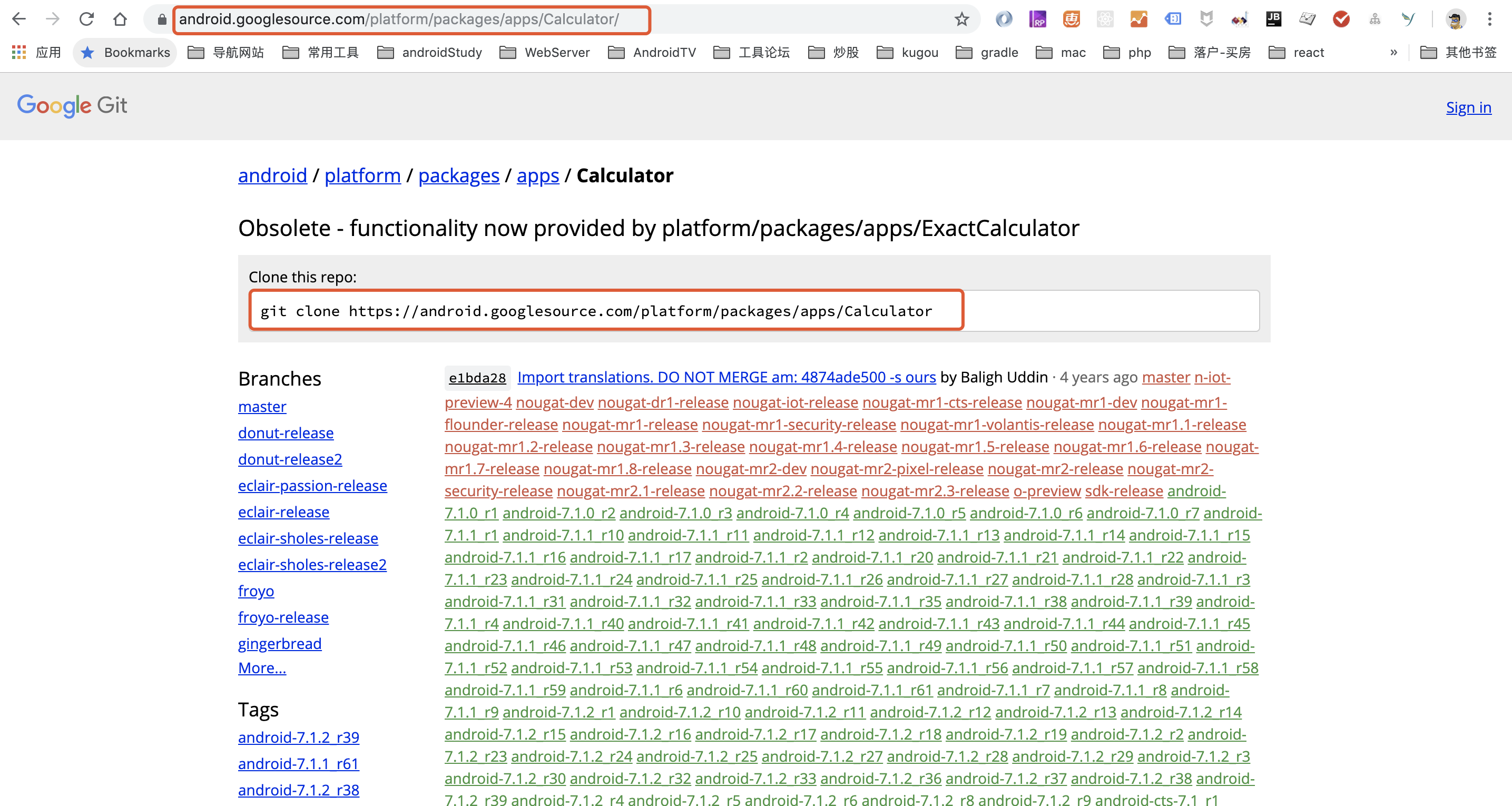Click the Google Git logo

72,106
